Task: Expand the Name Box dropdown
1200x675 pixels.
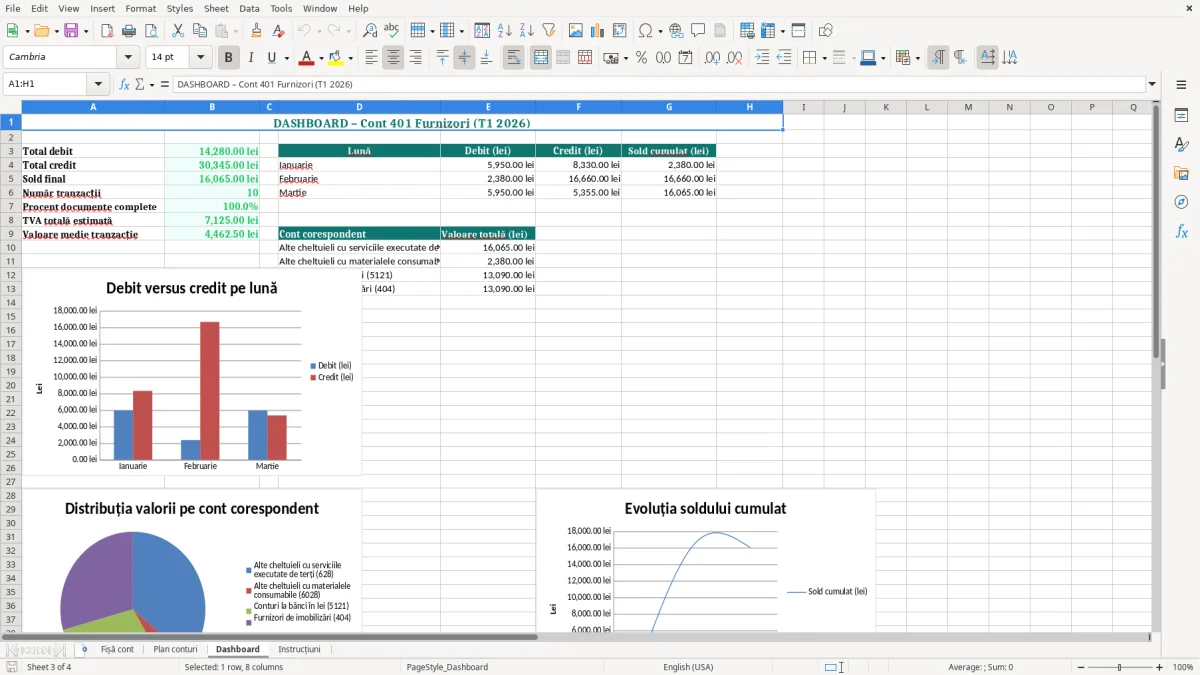Action: point(98,85)
